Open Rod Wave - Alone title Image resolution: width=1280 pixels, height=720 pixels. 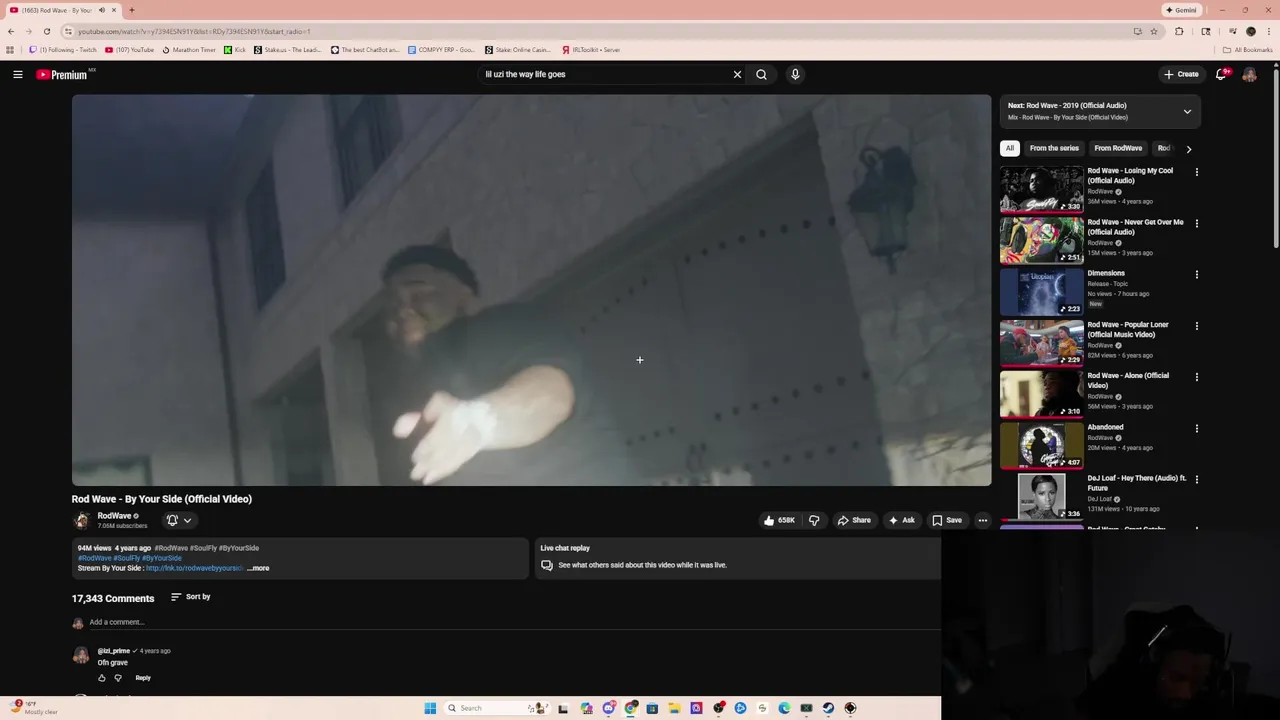1128,380
